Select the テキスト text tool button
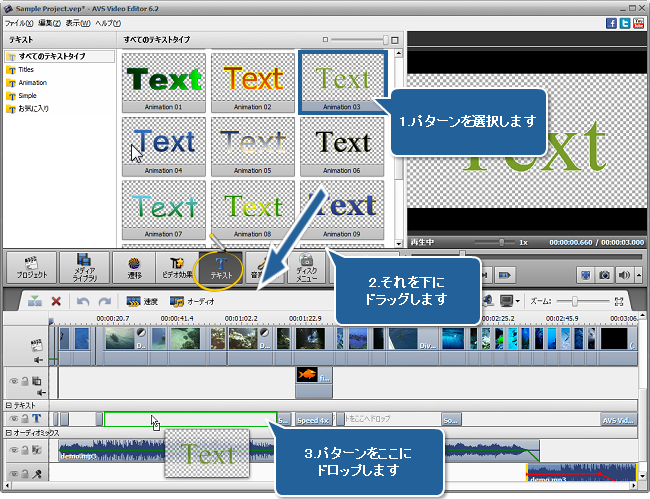 point(224,267)
